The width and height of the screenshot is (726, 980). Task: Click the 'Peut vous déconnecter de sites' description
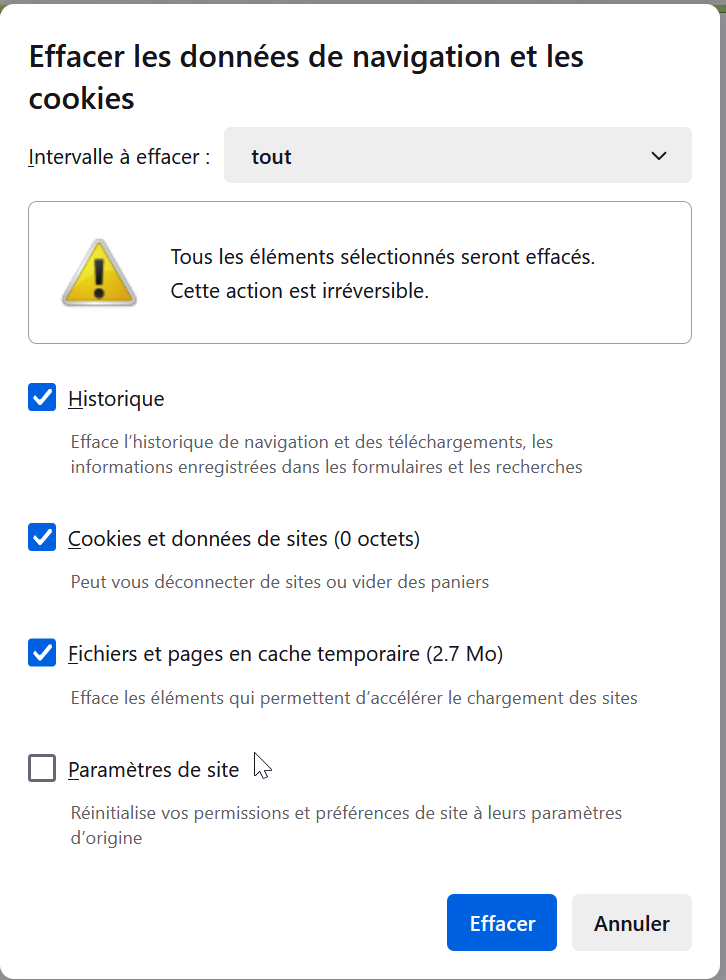pos(280,582)
